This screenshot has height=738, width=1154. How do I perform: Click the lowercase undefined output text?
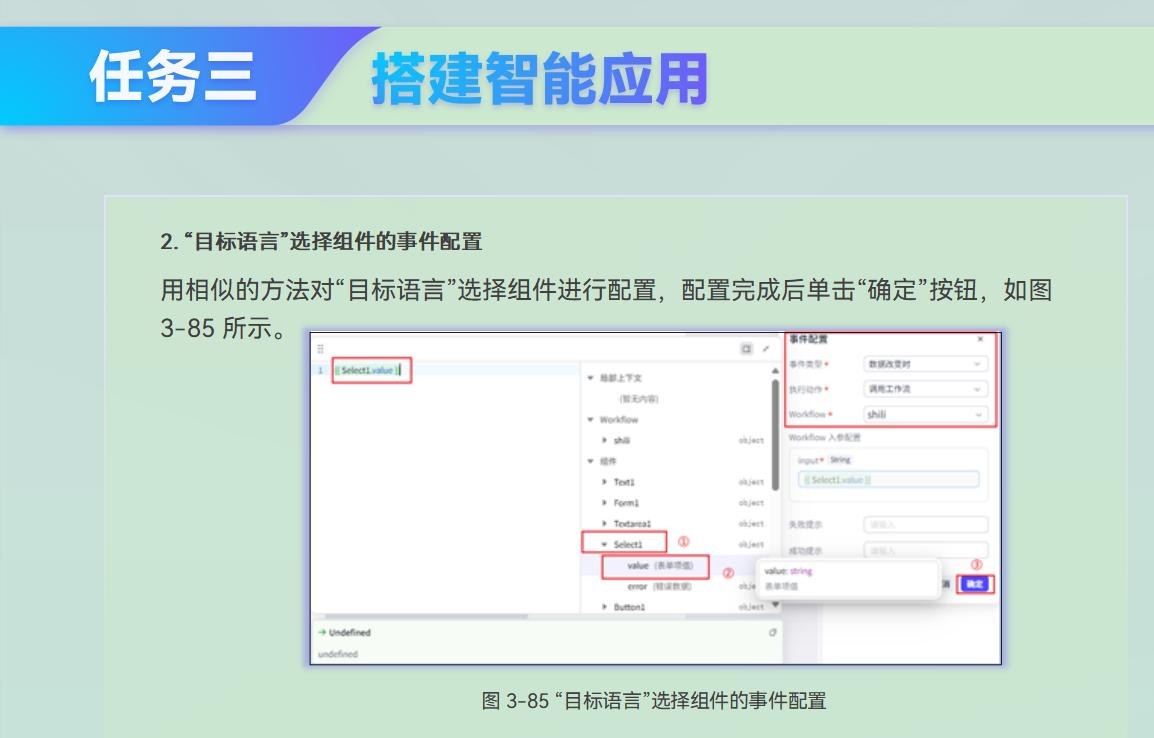338,653
